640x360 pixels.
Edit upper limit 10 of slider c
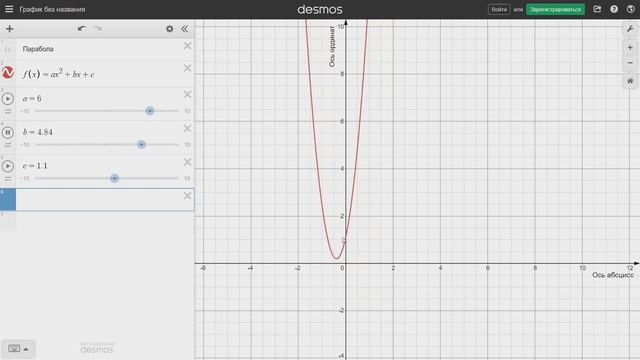coord(187,178)
